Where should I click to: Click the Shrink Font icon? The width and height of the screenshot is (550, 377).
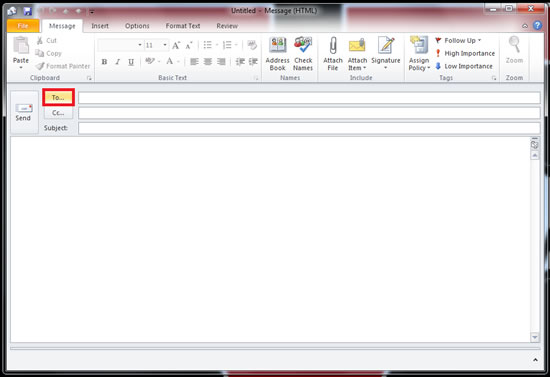(189, 45)
